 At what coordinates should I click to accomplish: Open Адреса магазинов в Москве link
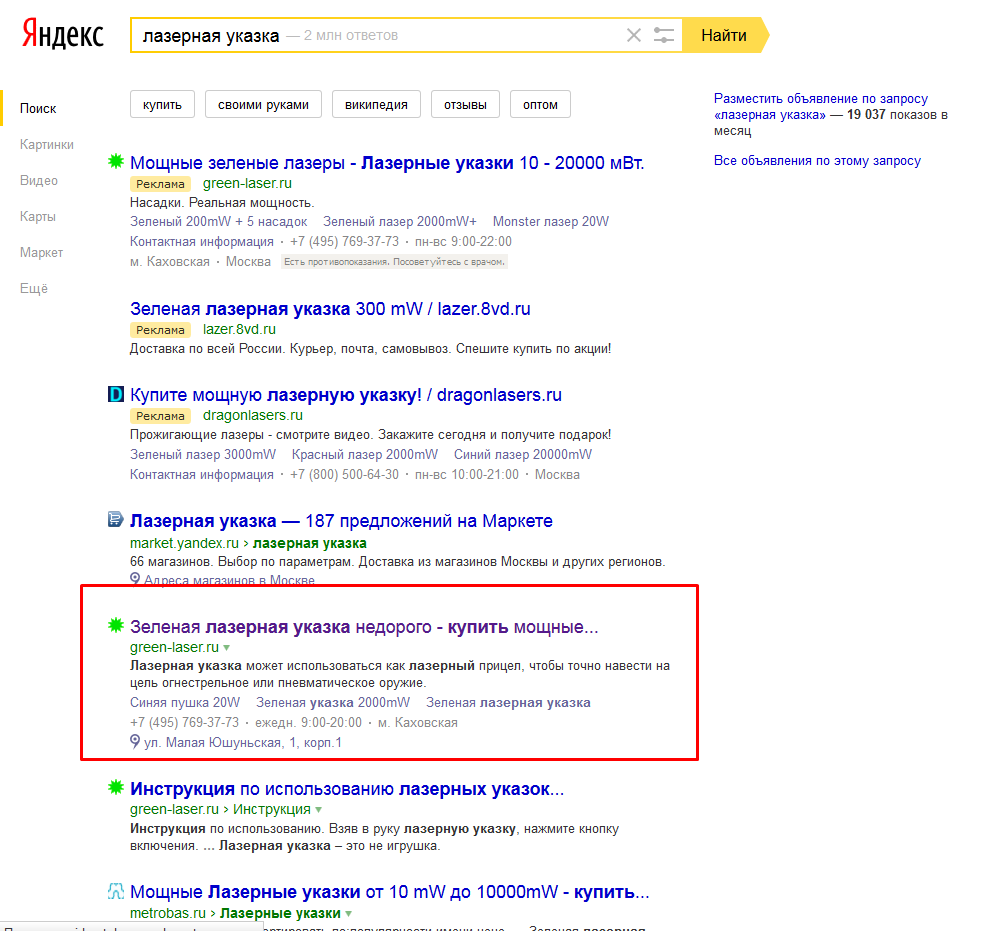click(229, 580)
